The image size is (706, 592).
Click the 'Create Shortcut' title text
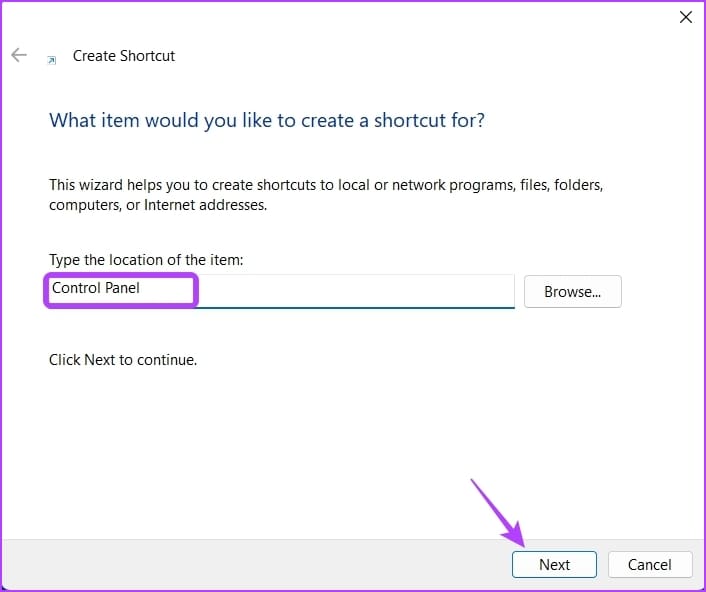coord(124,56)
